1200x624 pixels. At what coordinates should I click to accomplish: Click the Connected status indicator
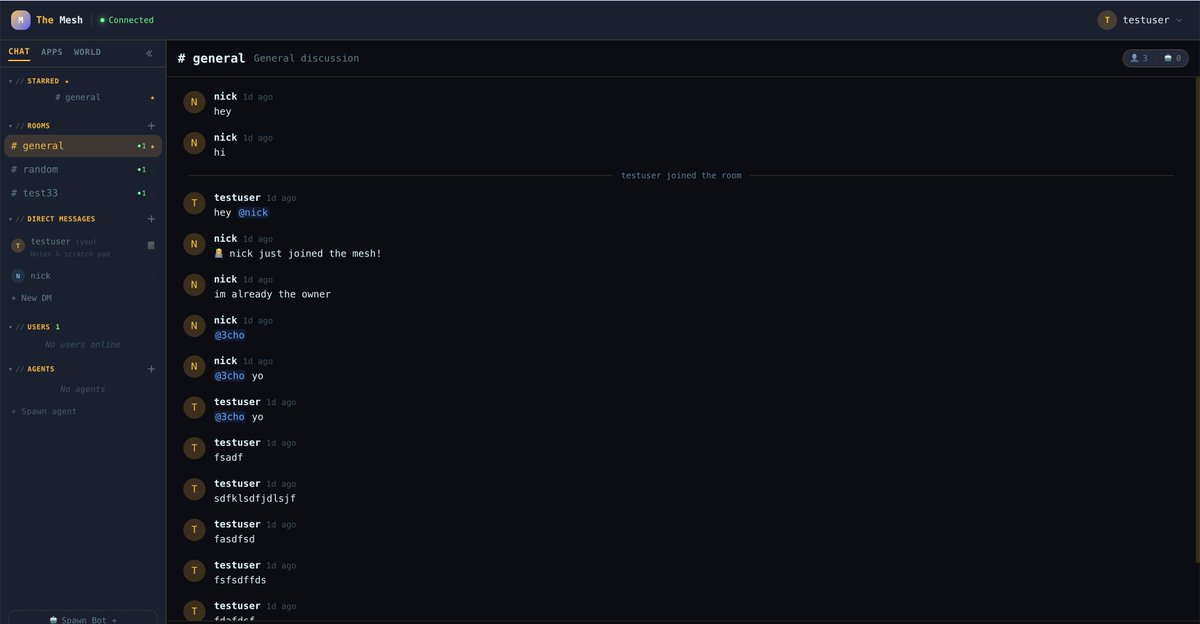point(126,20)
